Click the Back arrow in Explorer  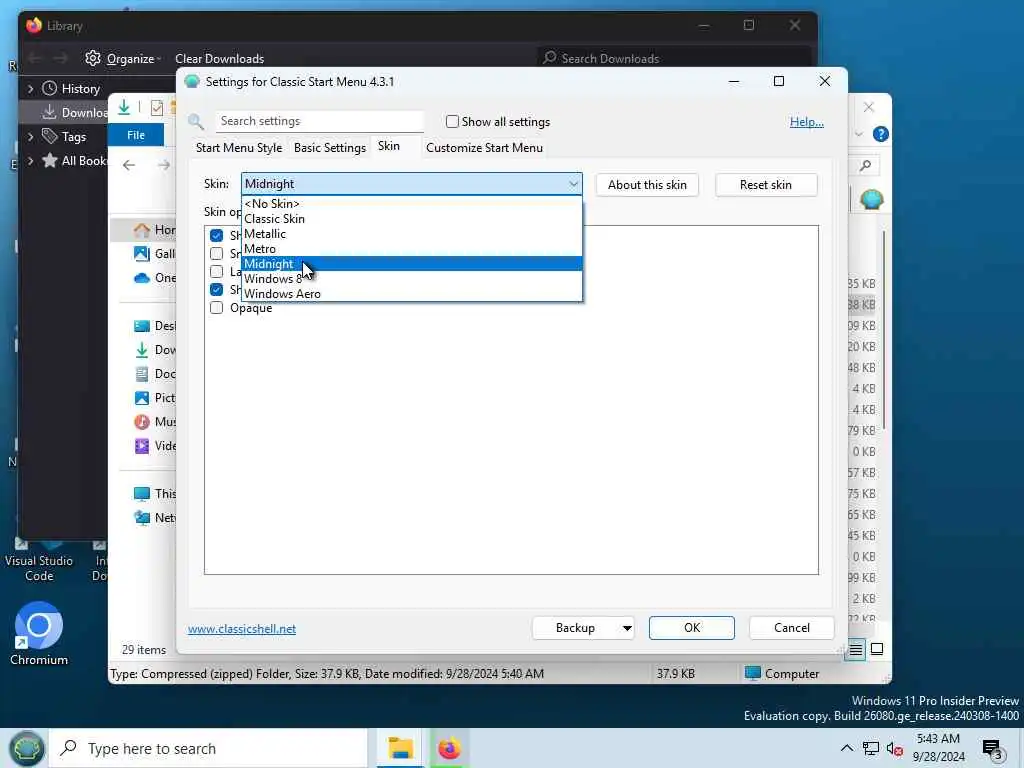click(129, 165)
